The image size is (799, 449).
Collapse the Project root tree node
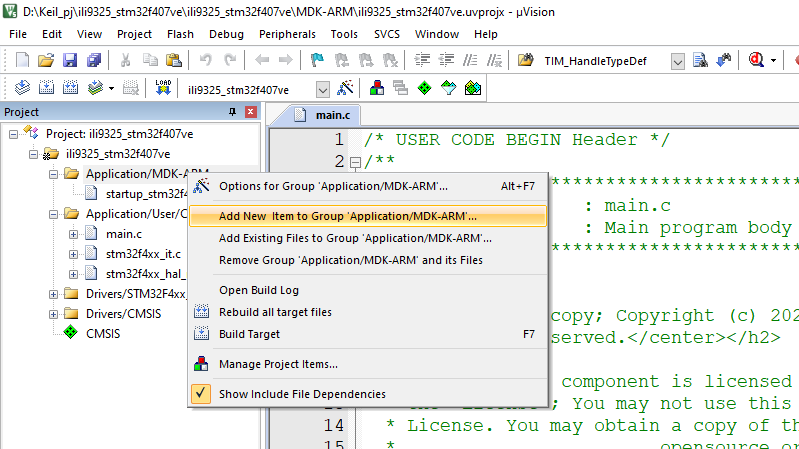[13, 134]
